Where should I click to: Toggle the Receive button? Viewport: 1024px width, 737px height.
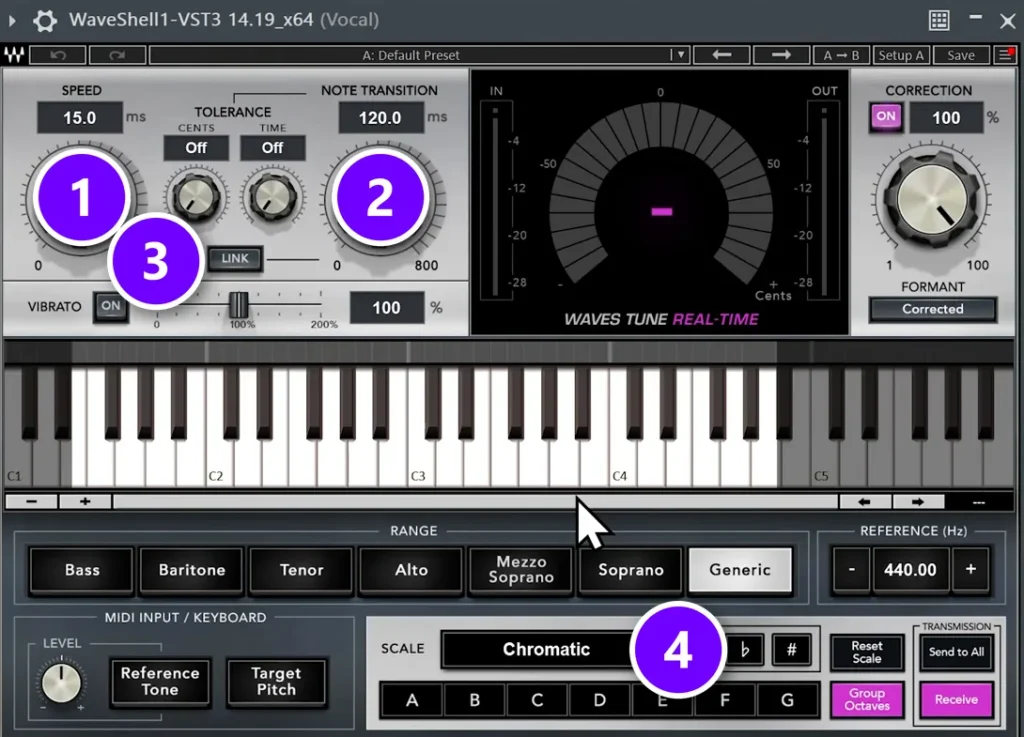(956, 700)
